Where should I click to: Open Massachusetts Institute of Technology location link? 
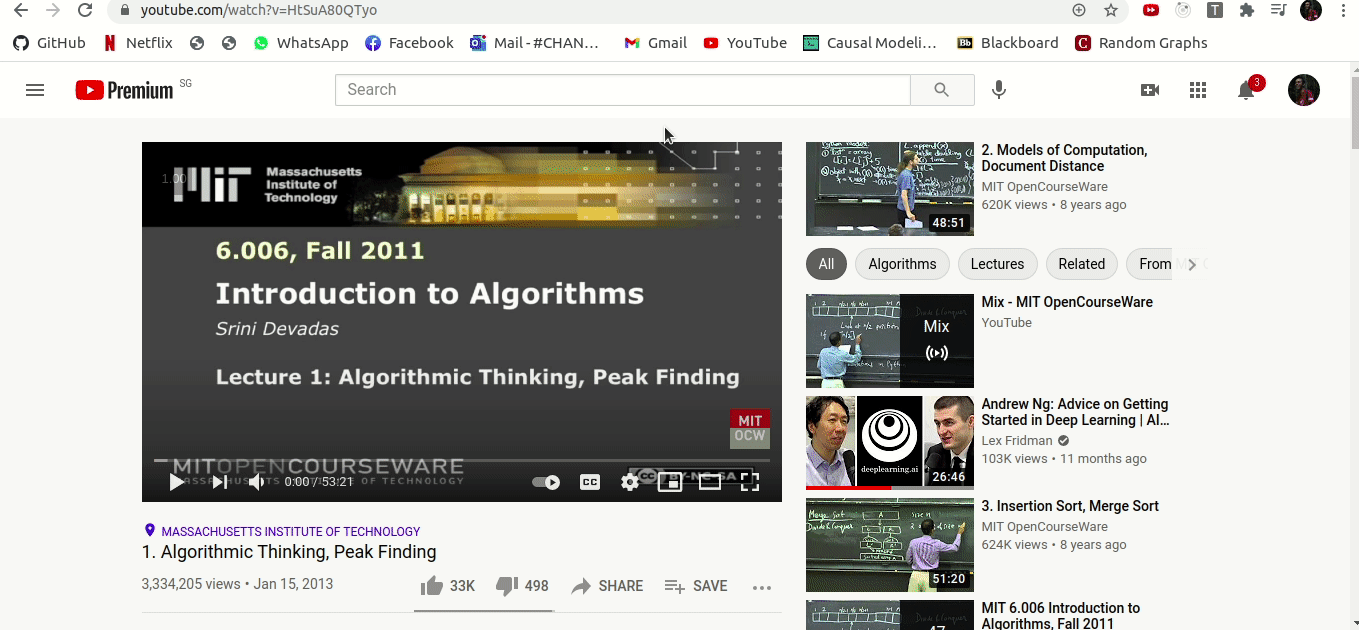(290, 532)
